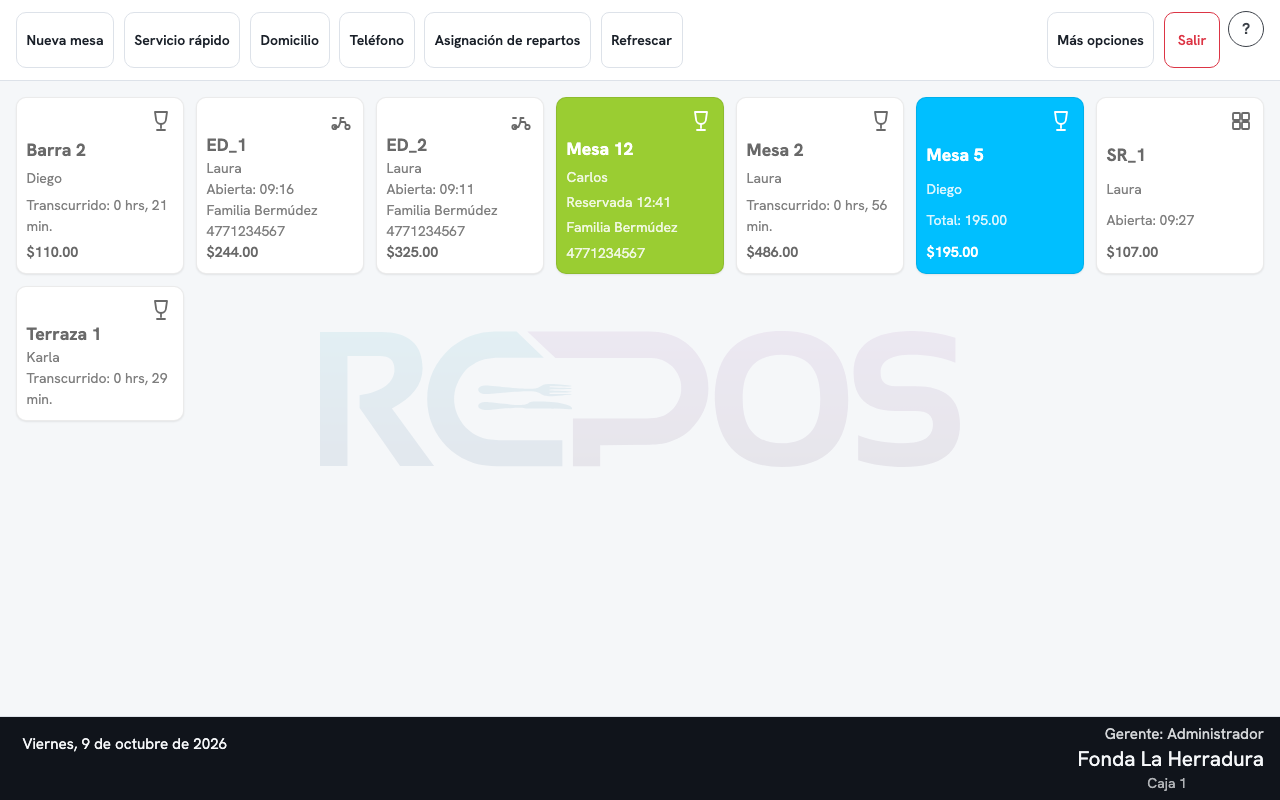This screenshot has height=800, width=1280.
Task: Click the Fonda La Herradura restaurant name
Action: (x=1170, y=759)
